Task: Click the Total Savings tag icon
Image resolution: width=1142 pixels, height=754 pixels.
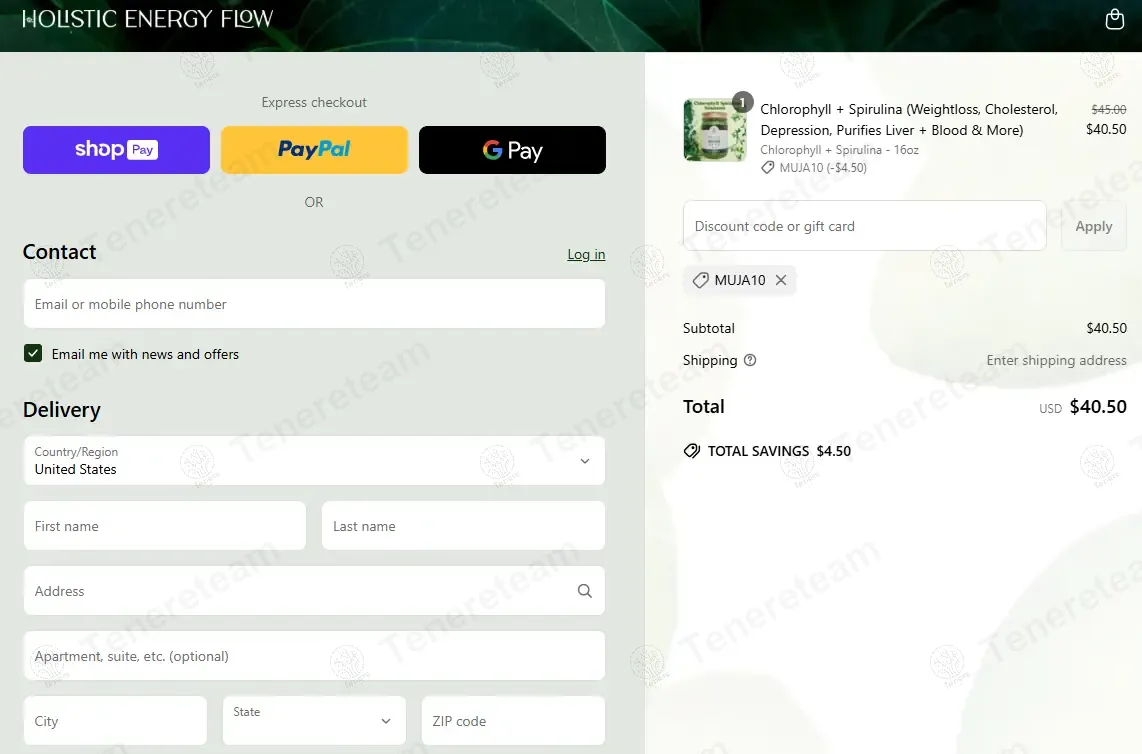Action: 692,451
